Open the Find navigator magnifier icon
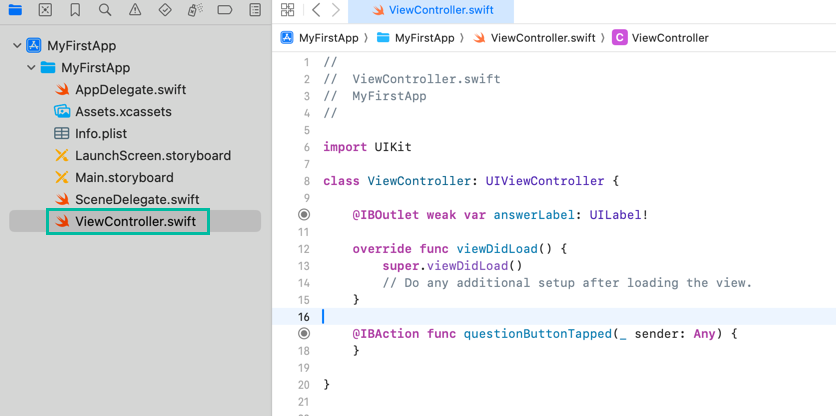Screen dimensions: 836x416 [x=105, y=10]
